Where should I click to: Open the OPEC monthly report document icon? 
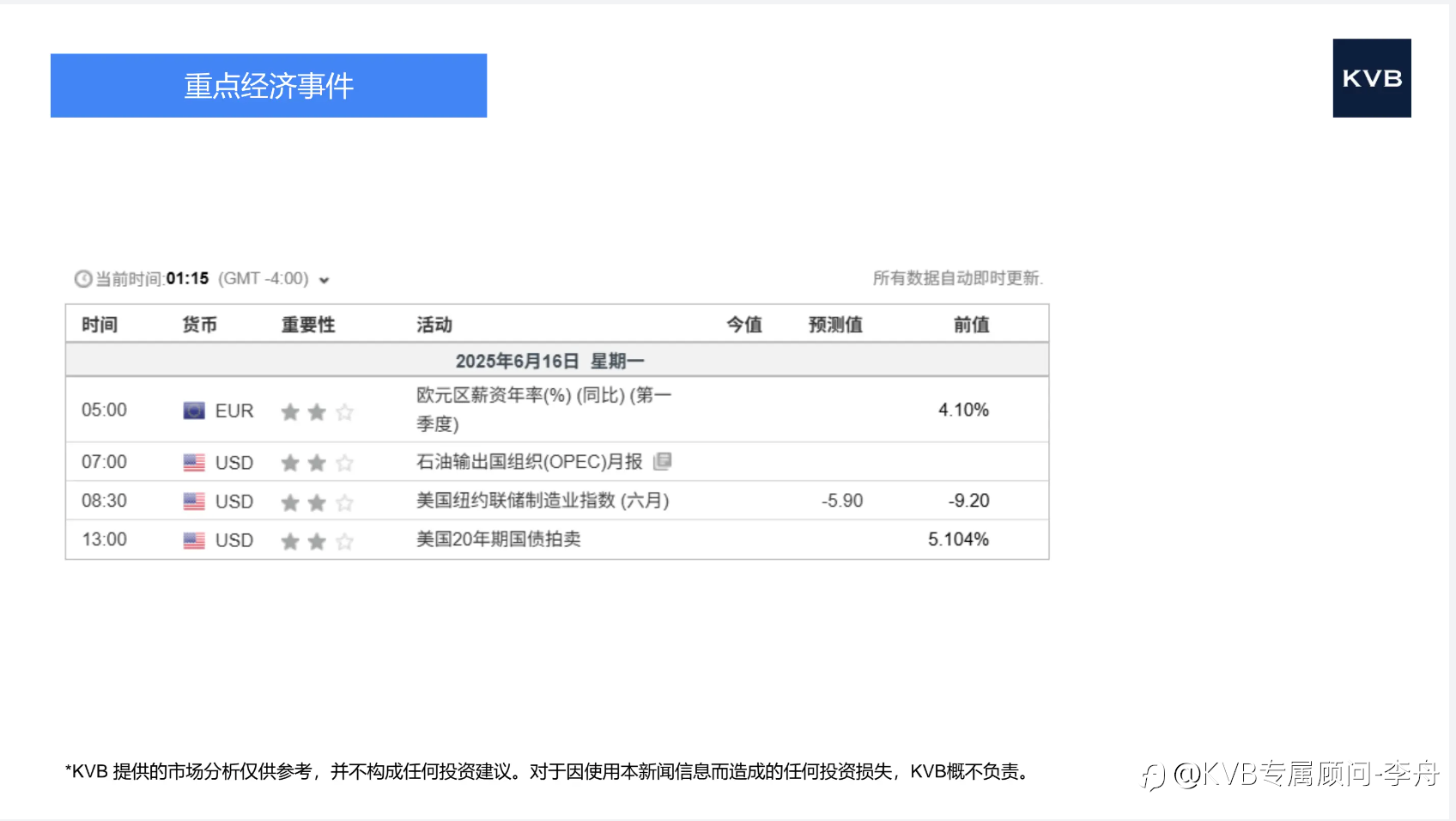[x=662, y=462]
